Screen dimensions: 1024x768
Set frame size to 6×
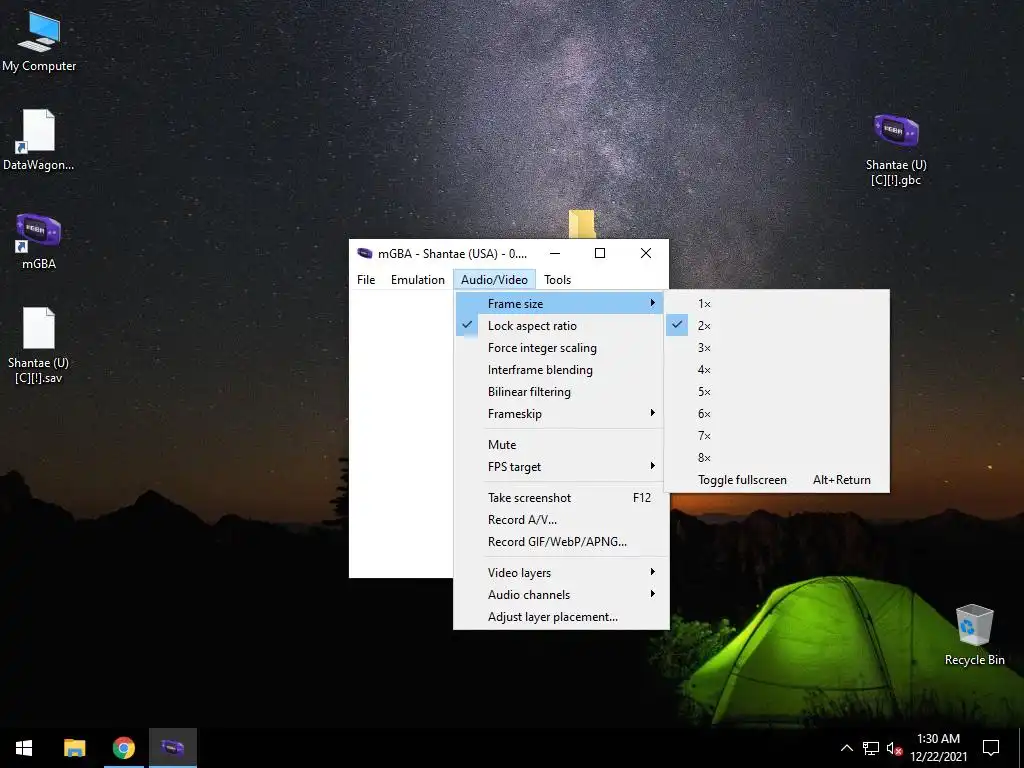pos(776,414)
